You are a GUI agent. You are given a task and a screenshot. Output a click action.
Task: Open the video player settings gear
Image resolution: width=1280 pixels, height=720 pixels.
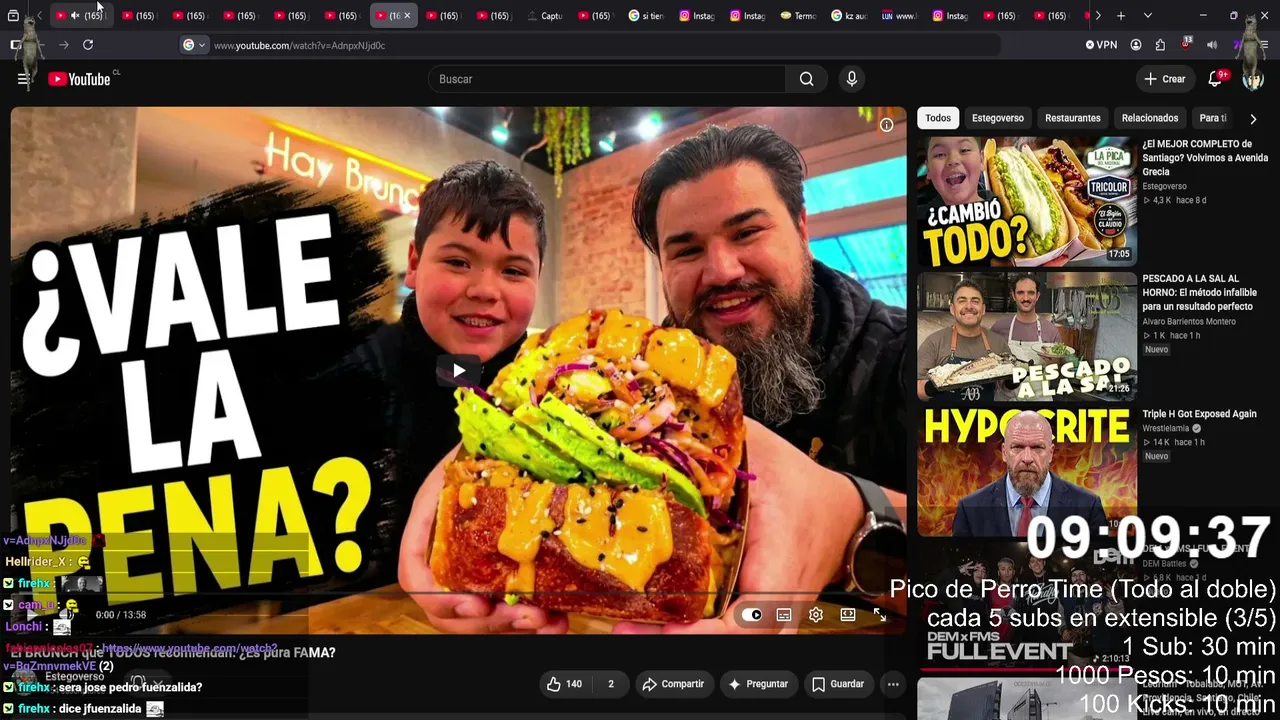pos(816,615)
